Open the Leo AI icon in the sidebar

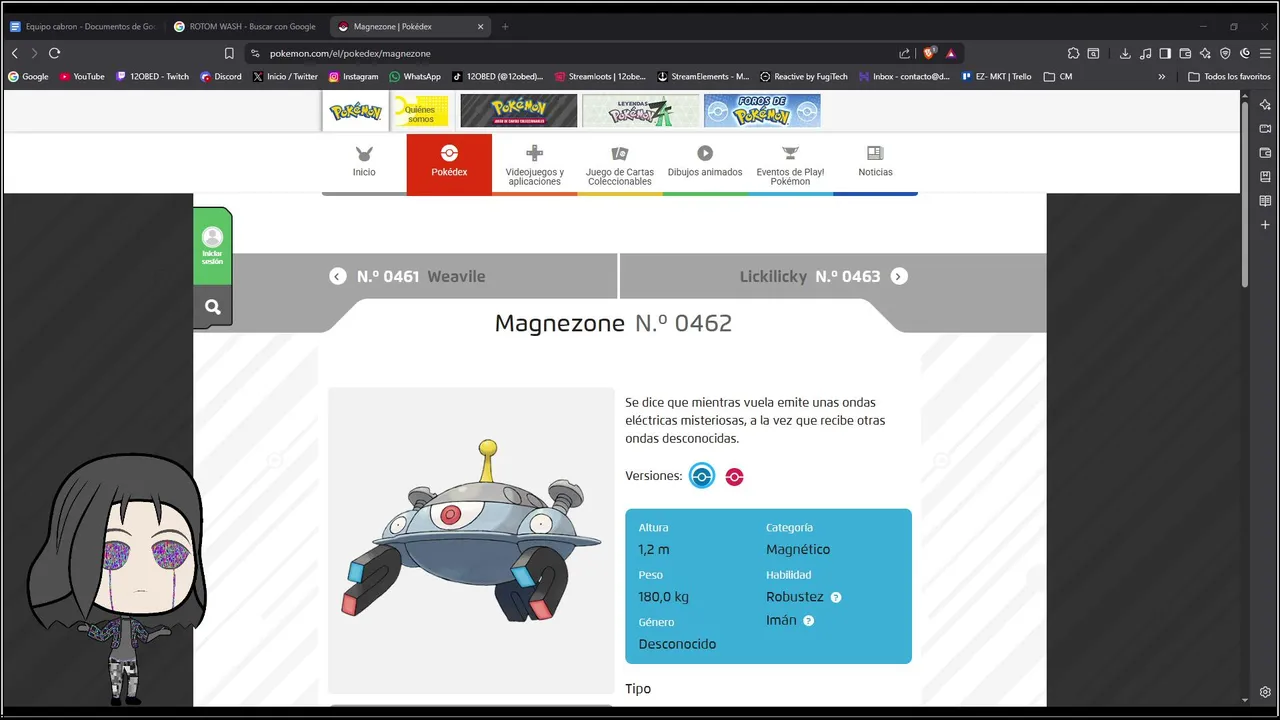(x=1265, y=105)
